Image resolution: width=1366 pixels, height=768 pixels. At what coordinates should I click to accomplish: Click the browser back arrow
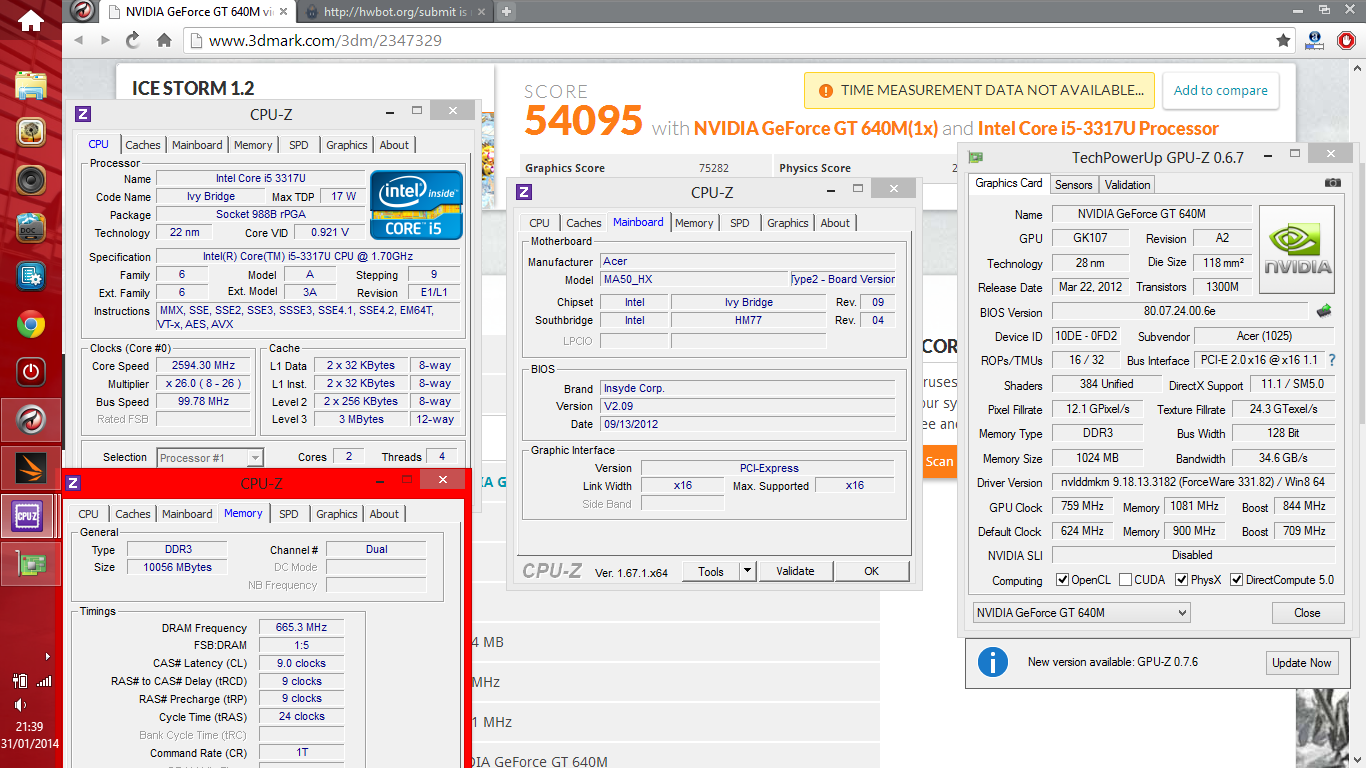click(81, 41)
